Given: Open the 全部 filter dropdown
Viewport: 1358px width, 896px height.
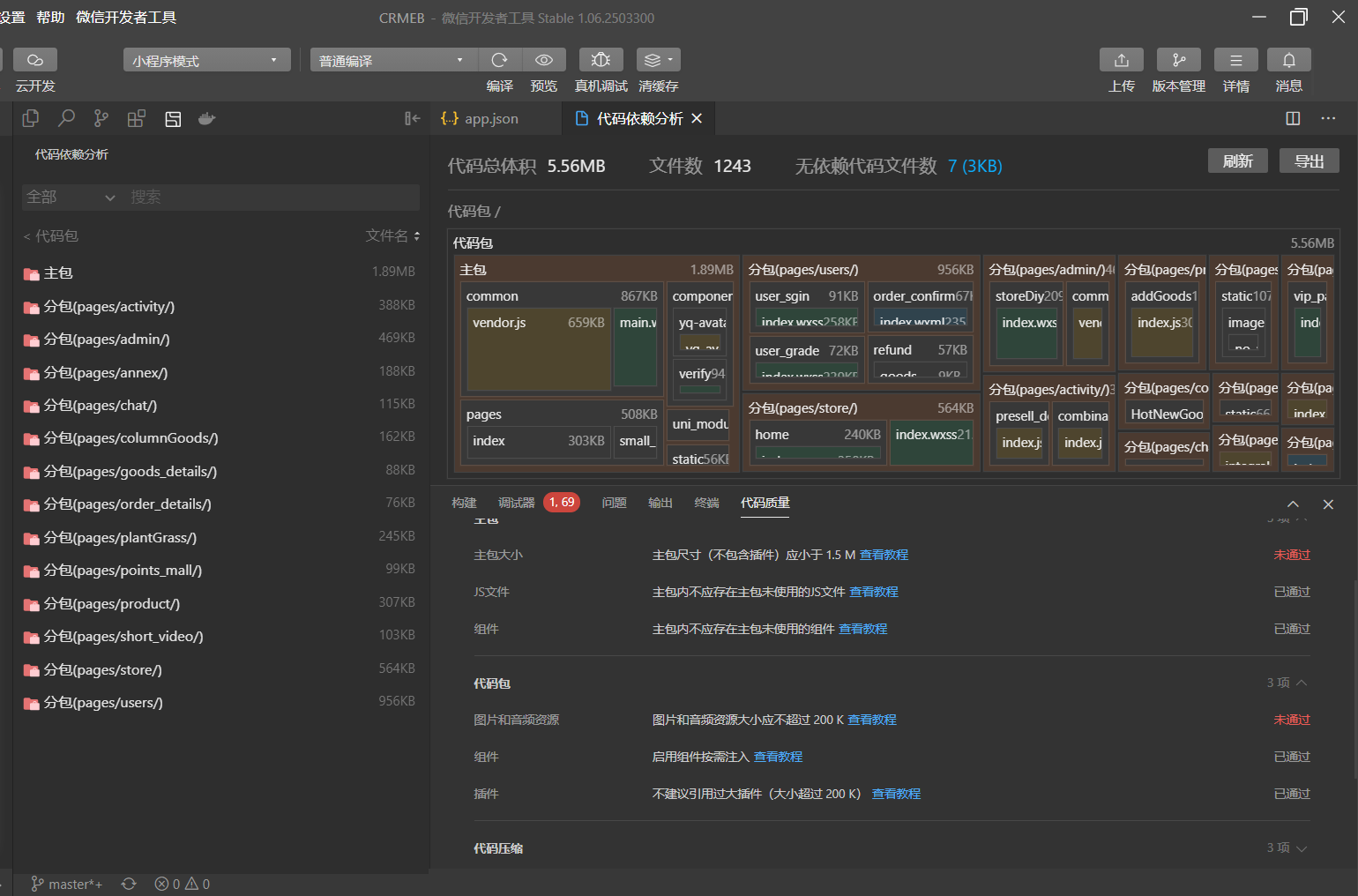Looking at the screenshot, I should [x=71, y=197].
